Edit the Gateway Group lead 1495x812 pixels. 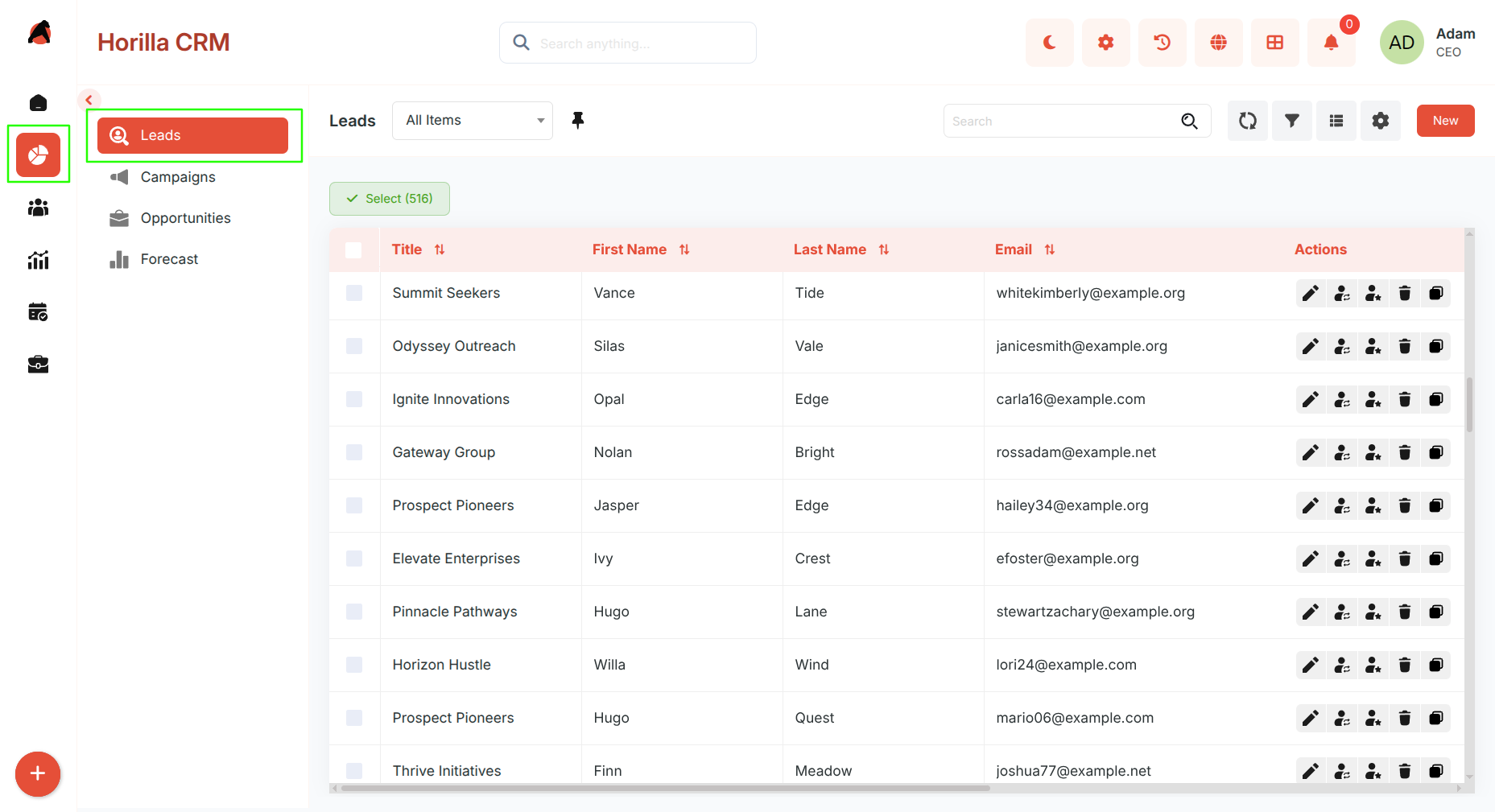pyautogui.click(x=1311, y=452)
